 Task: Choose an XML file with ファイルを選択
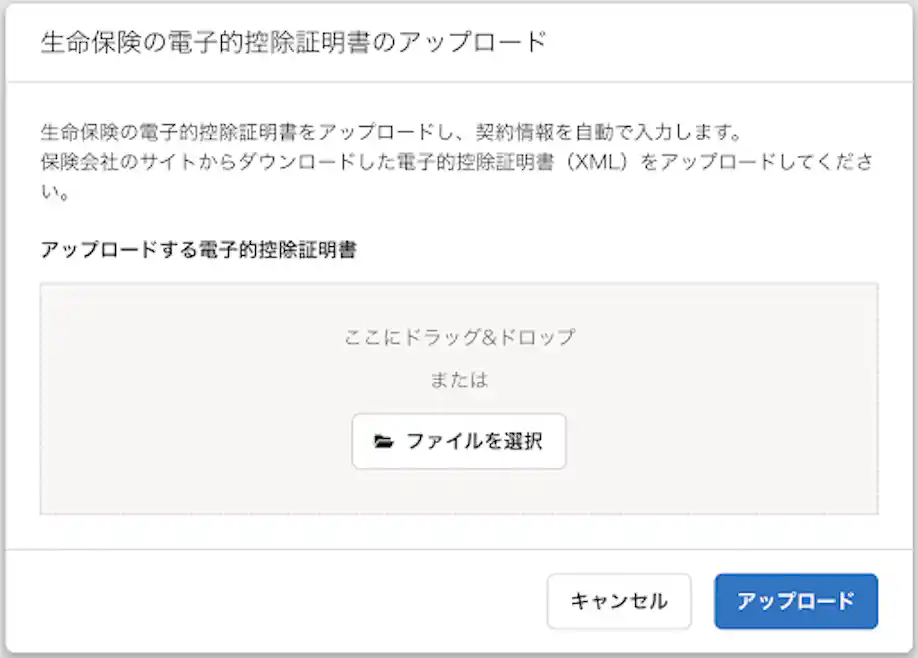pyautogui.click(x=459, y=441)
